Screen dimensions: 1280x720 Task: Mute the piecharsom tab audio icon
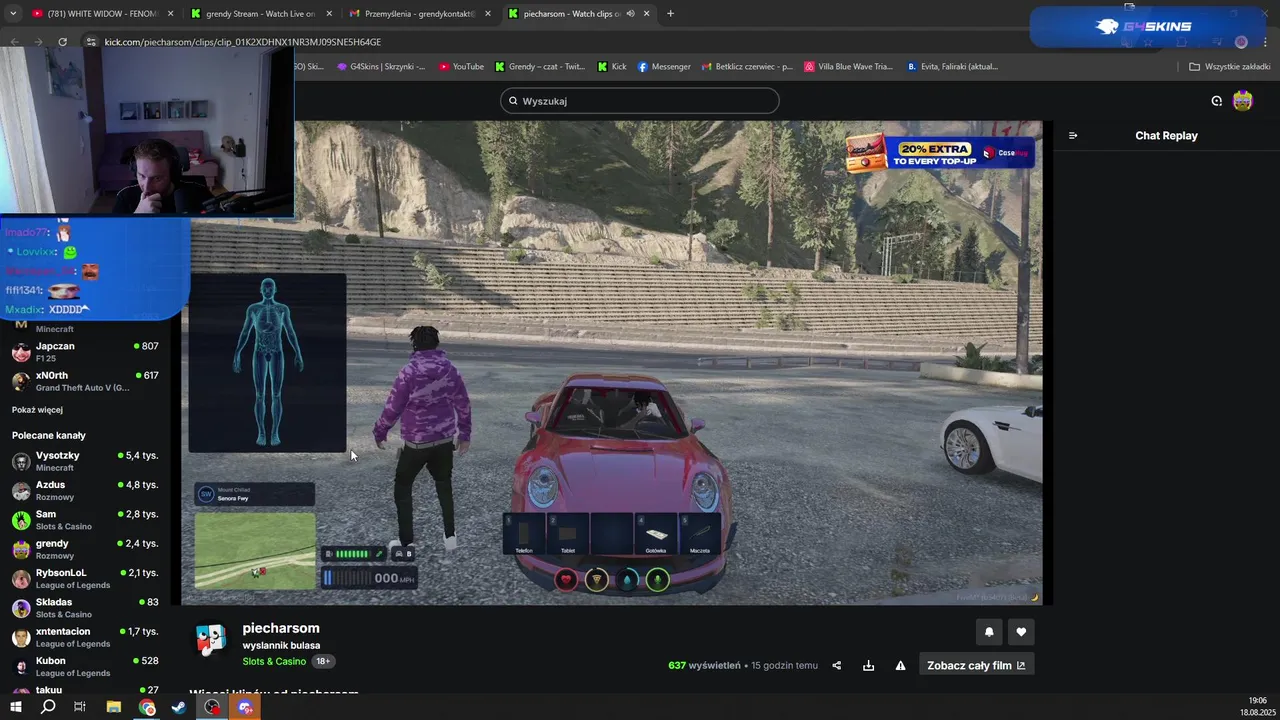[630, 14]
